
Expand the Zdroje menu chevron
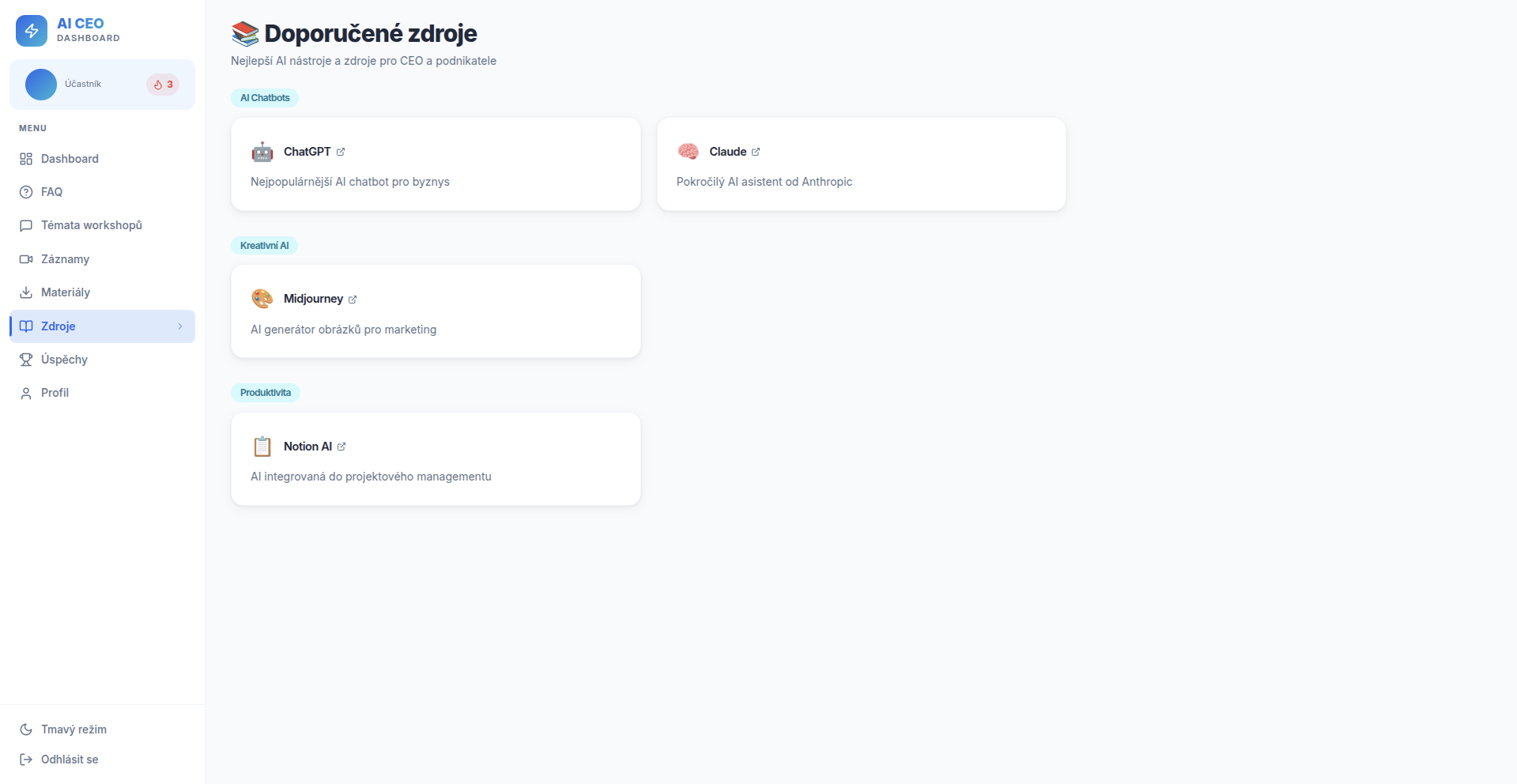(x=180, y=326)
